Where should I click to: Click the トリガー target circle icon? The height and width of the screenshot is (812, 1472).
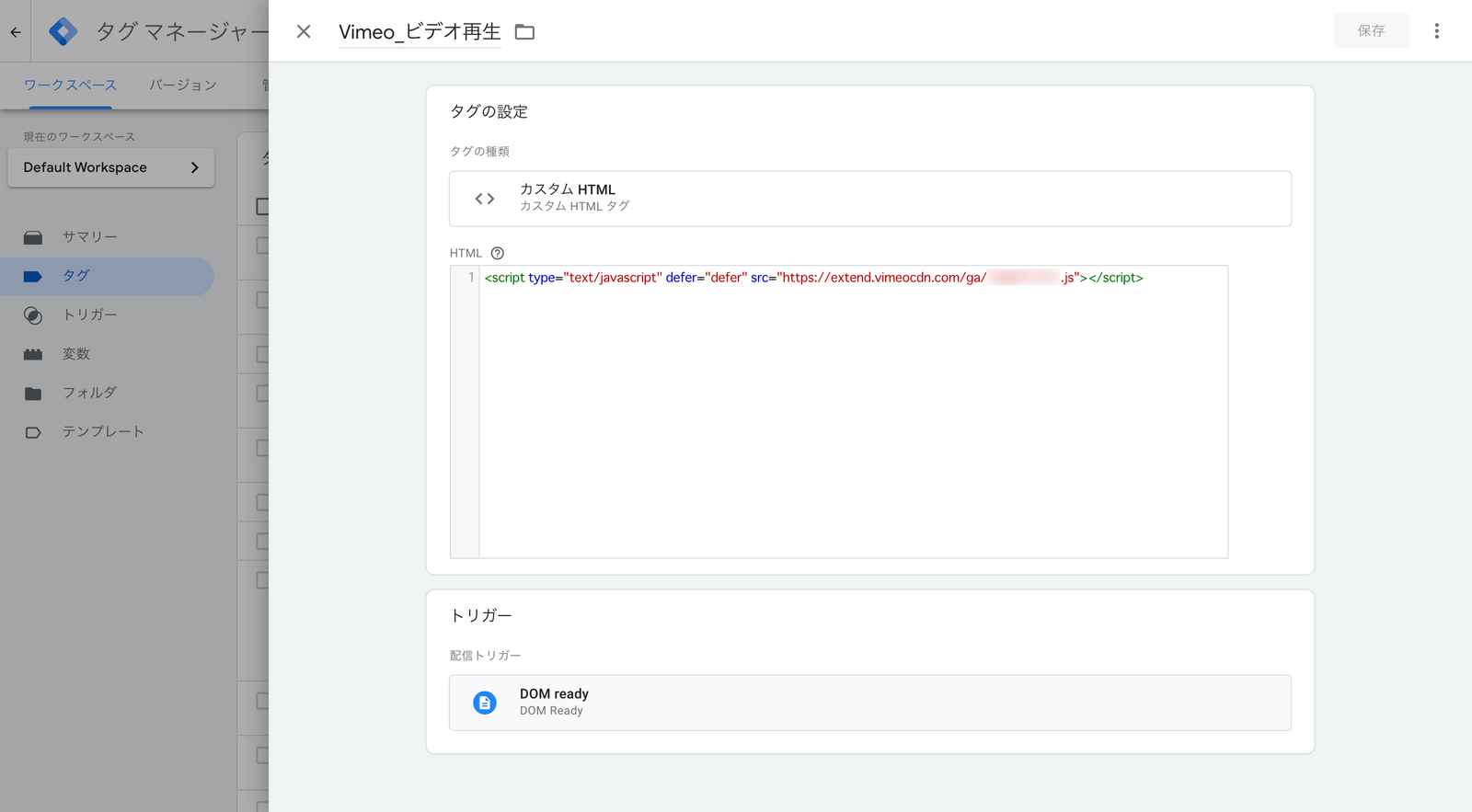pyautogui.click(x=33, y=315)
